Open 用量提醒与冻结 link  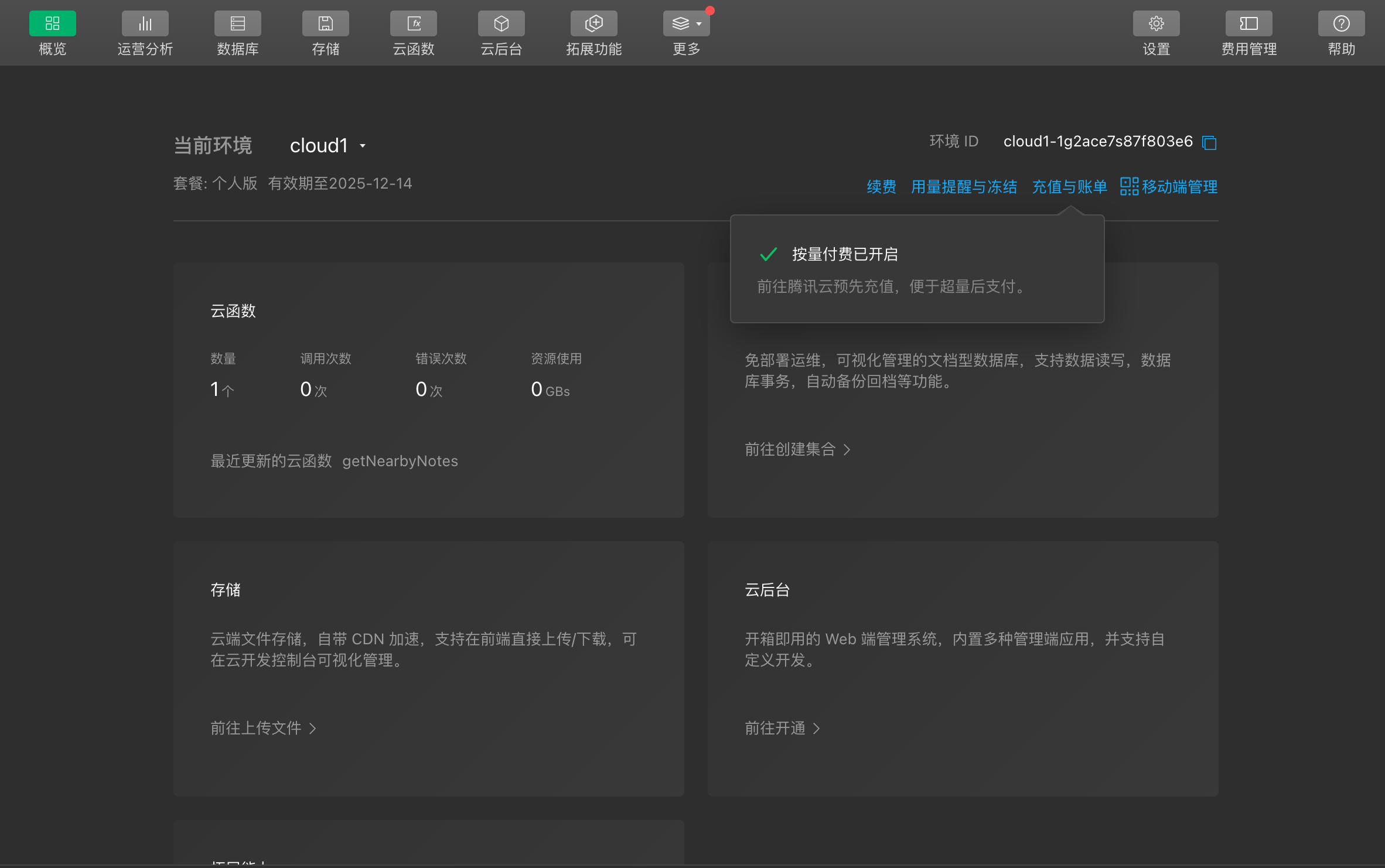(x=964, y=187)
